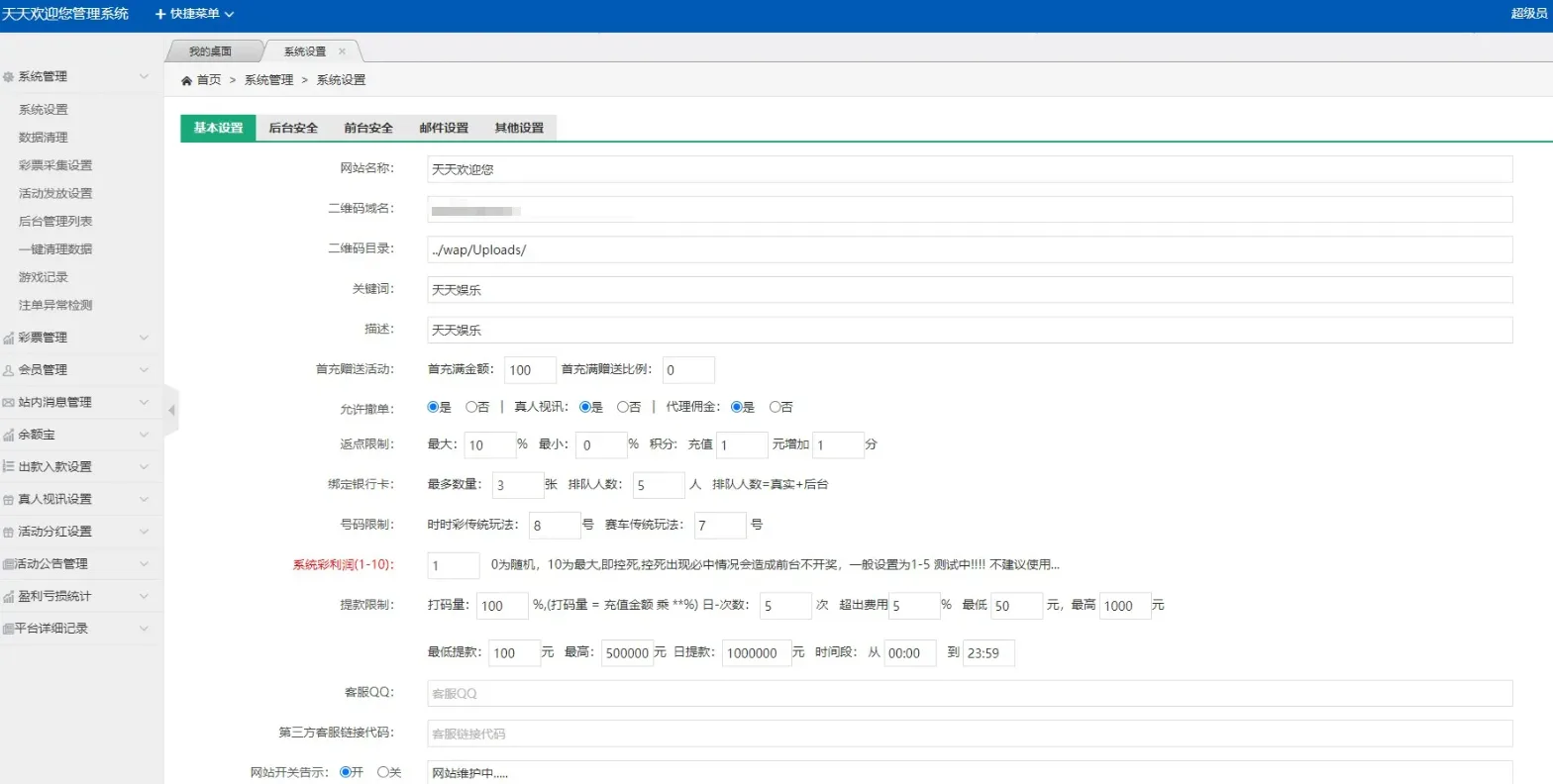Open 彩票采集设置 in the sidebar
Viewport: 1553px width, 784px height.
tap(55, 165)
